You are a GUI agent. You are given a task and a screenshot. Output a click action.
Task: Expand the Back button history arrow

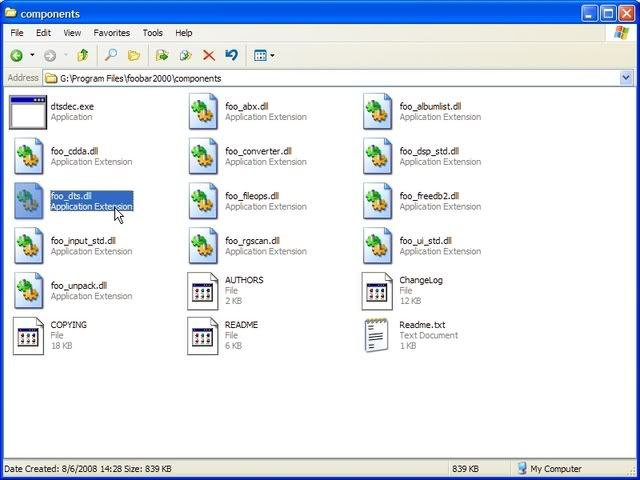click(x=32, y=55)
